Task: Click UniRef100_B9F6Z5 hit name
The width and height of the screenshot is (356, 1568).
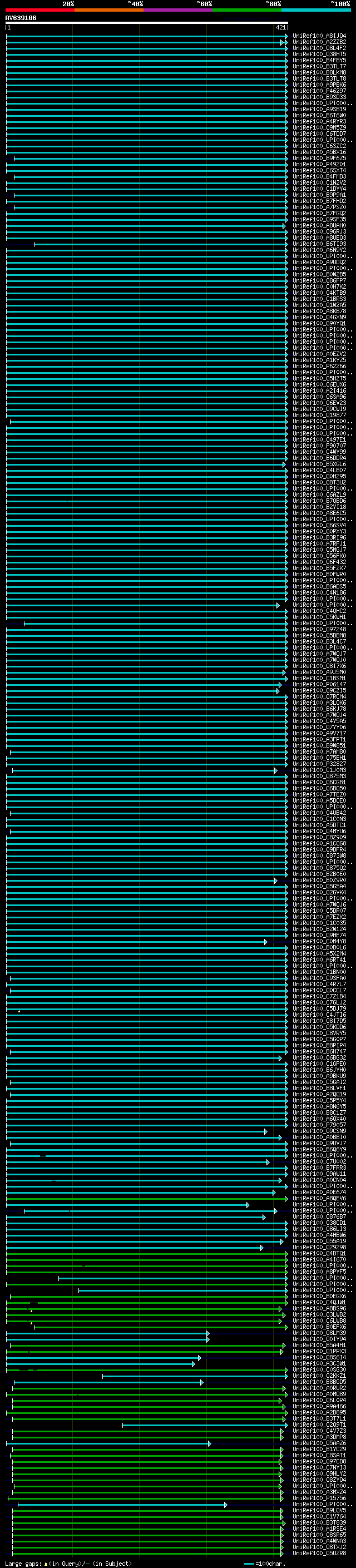Action: coord(319,159)
